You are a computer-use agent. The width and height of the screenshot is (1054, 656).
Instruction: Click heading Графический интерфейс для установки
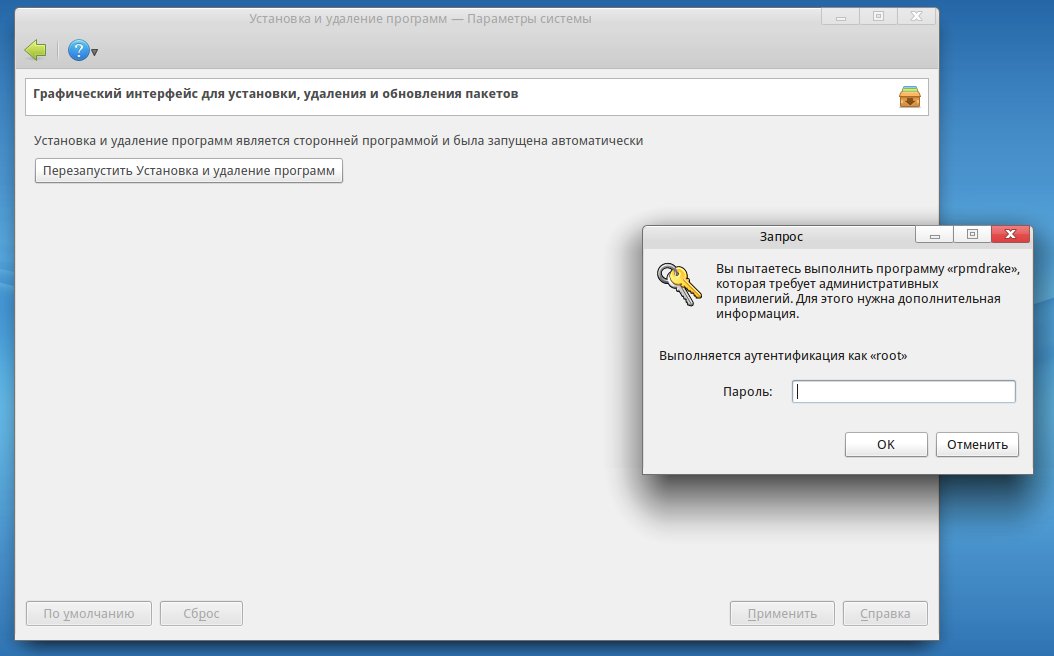[276, 94]
